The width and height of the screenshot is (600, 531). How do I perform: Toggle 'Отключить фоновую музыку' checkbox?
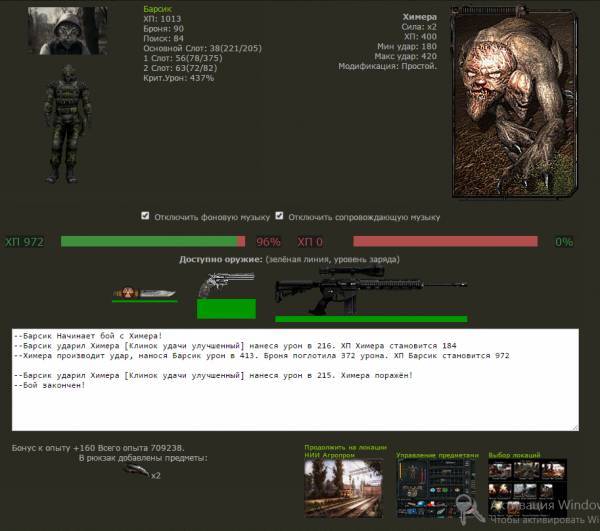click(x=146, y=215)
